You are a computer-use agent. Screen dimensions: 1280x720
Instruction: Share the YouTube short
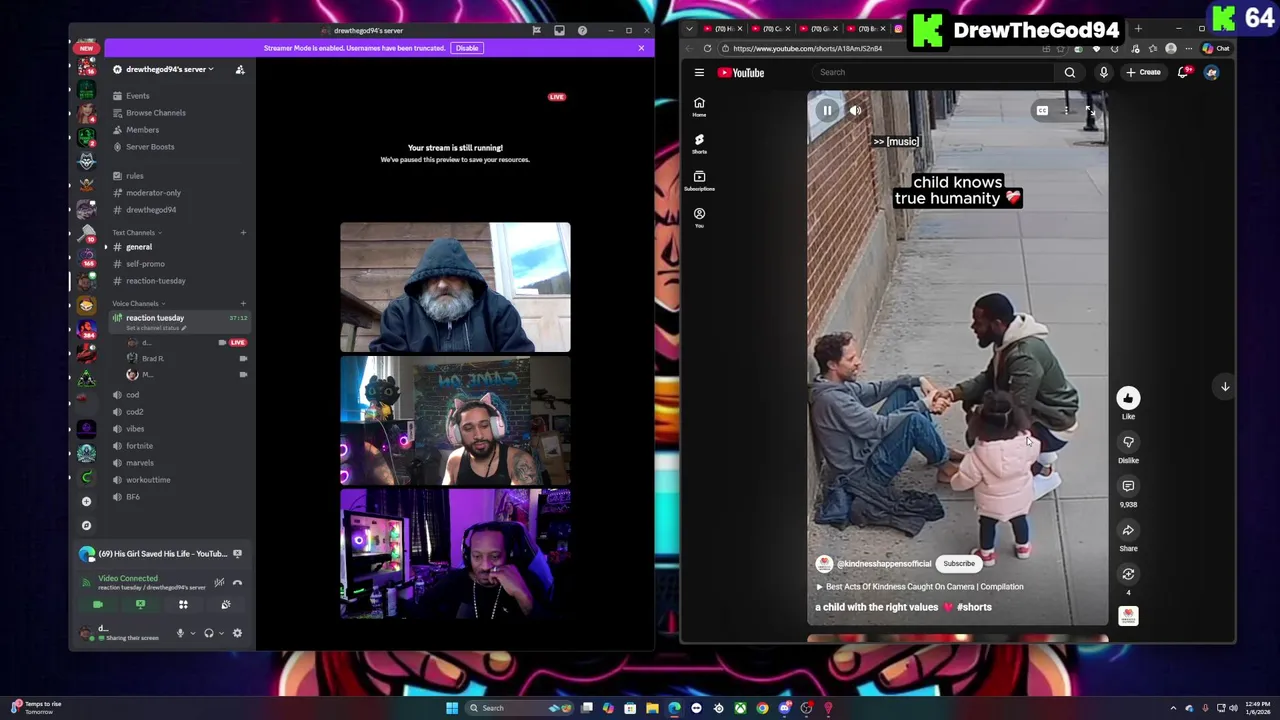(1128, 530)
